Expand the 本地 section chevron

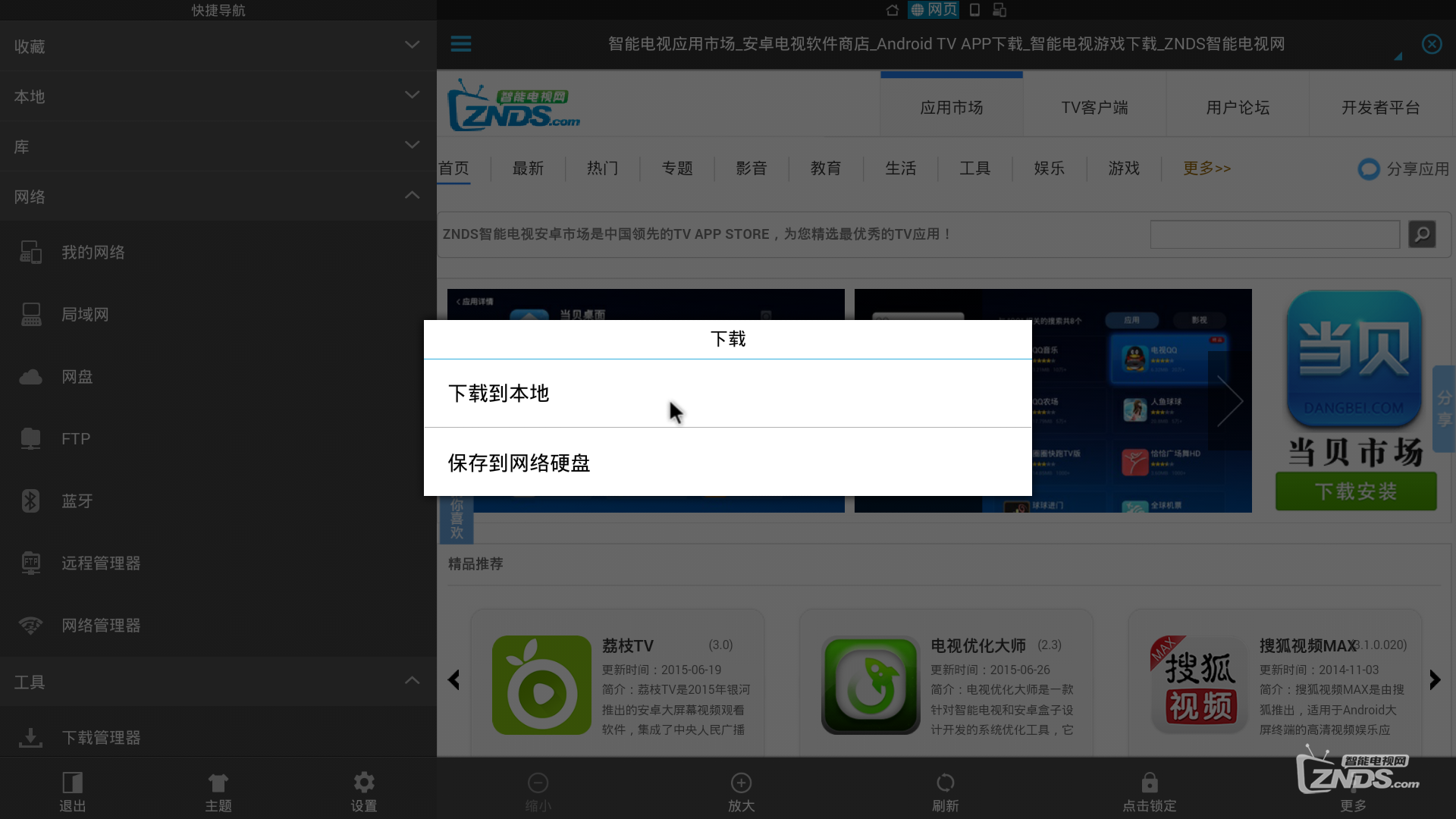(x=412, y=95)
